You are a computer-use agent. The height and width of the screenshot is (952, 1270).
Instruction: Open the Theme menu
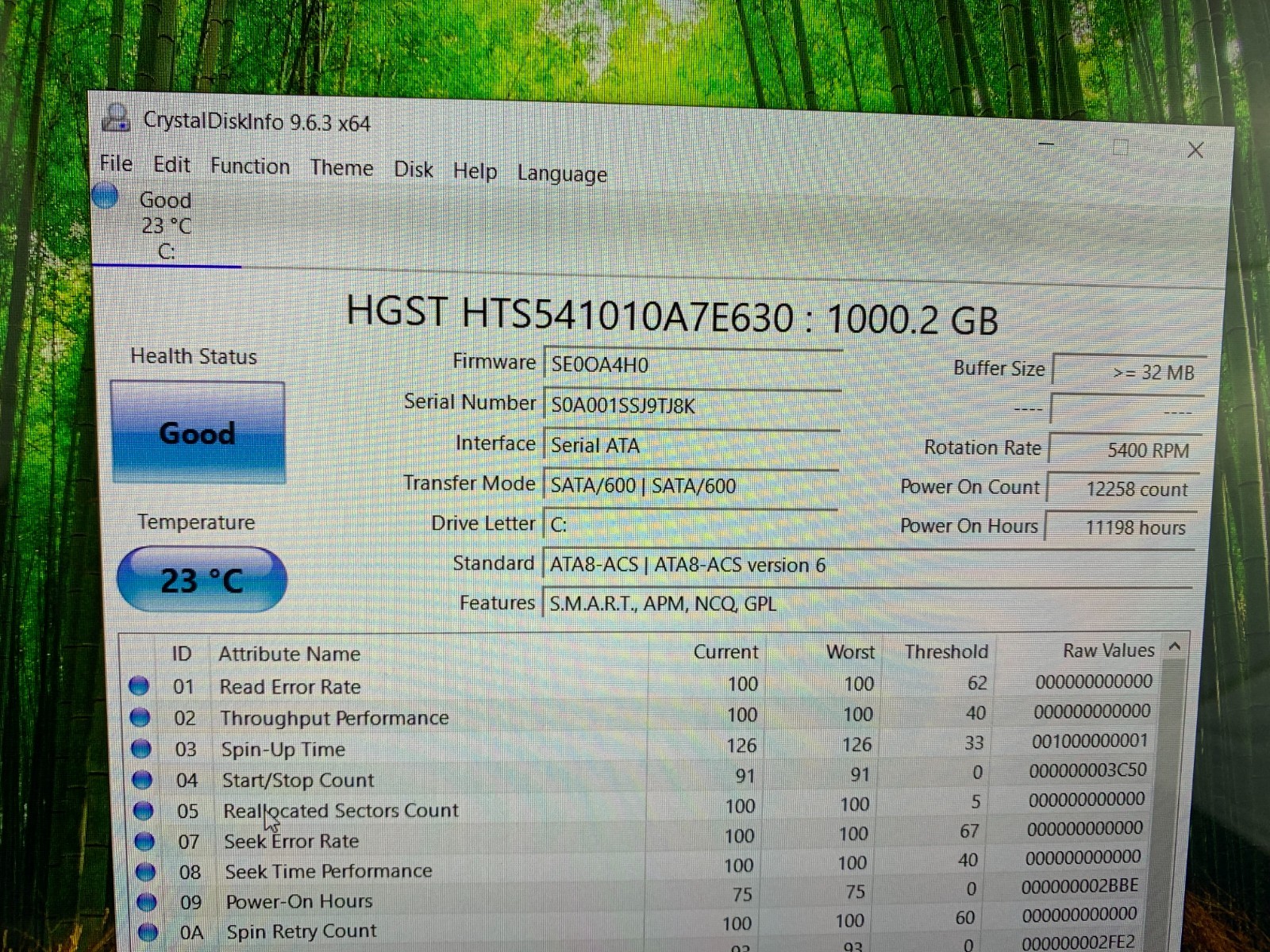click(341, 168)
